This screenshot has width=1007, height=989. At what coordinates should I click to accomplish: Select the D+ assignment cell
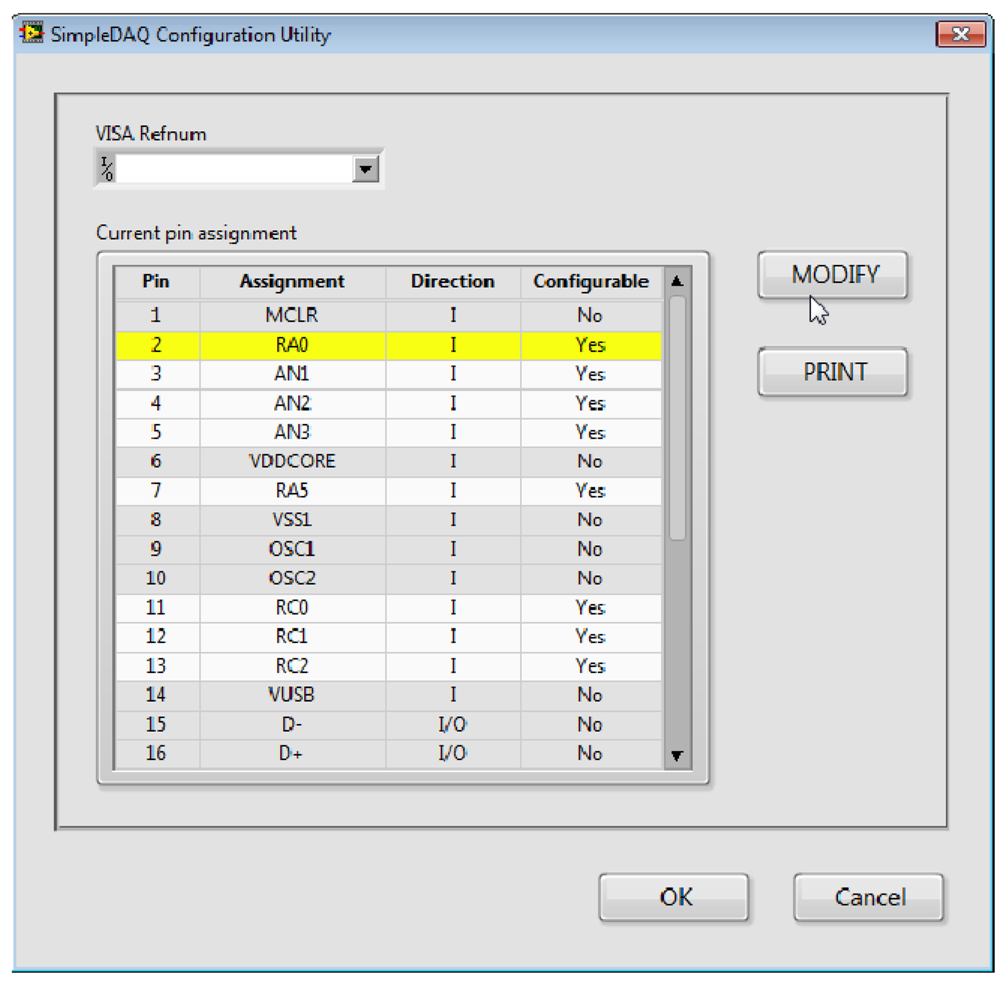(x=293, y=753)
